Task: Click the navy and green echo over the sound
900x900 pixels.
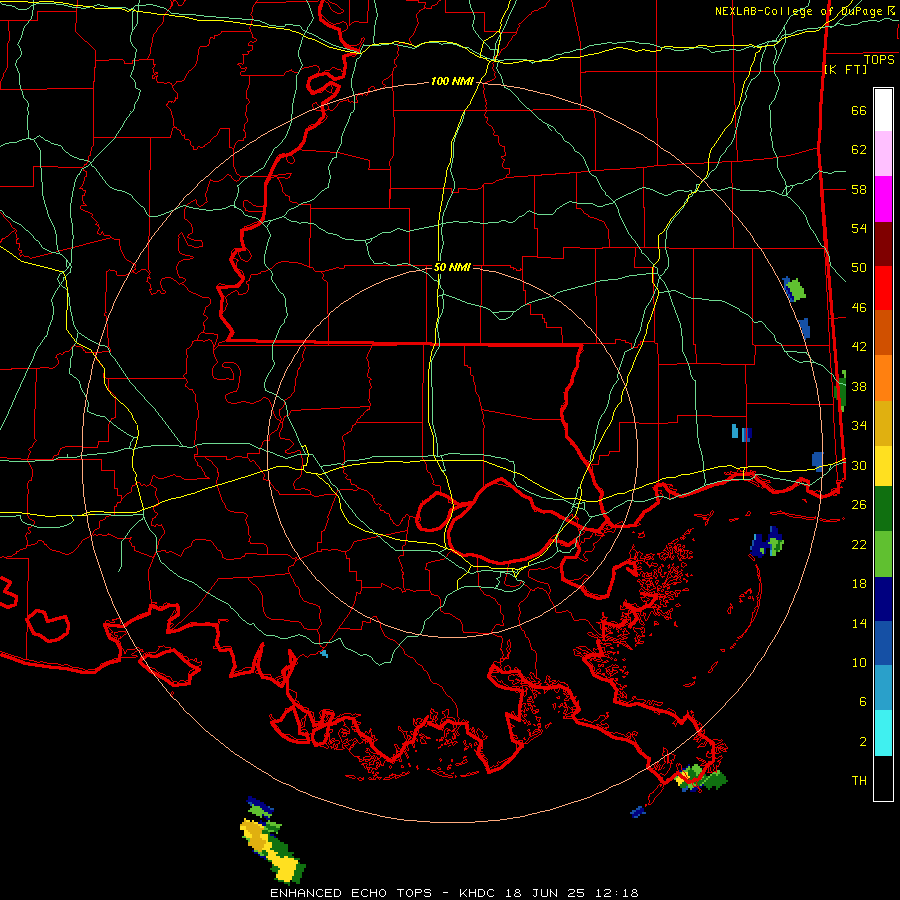Action: (767, 542)
